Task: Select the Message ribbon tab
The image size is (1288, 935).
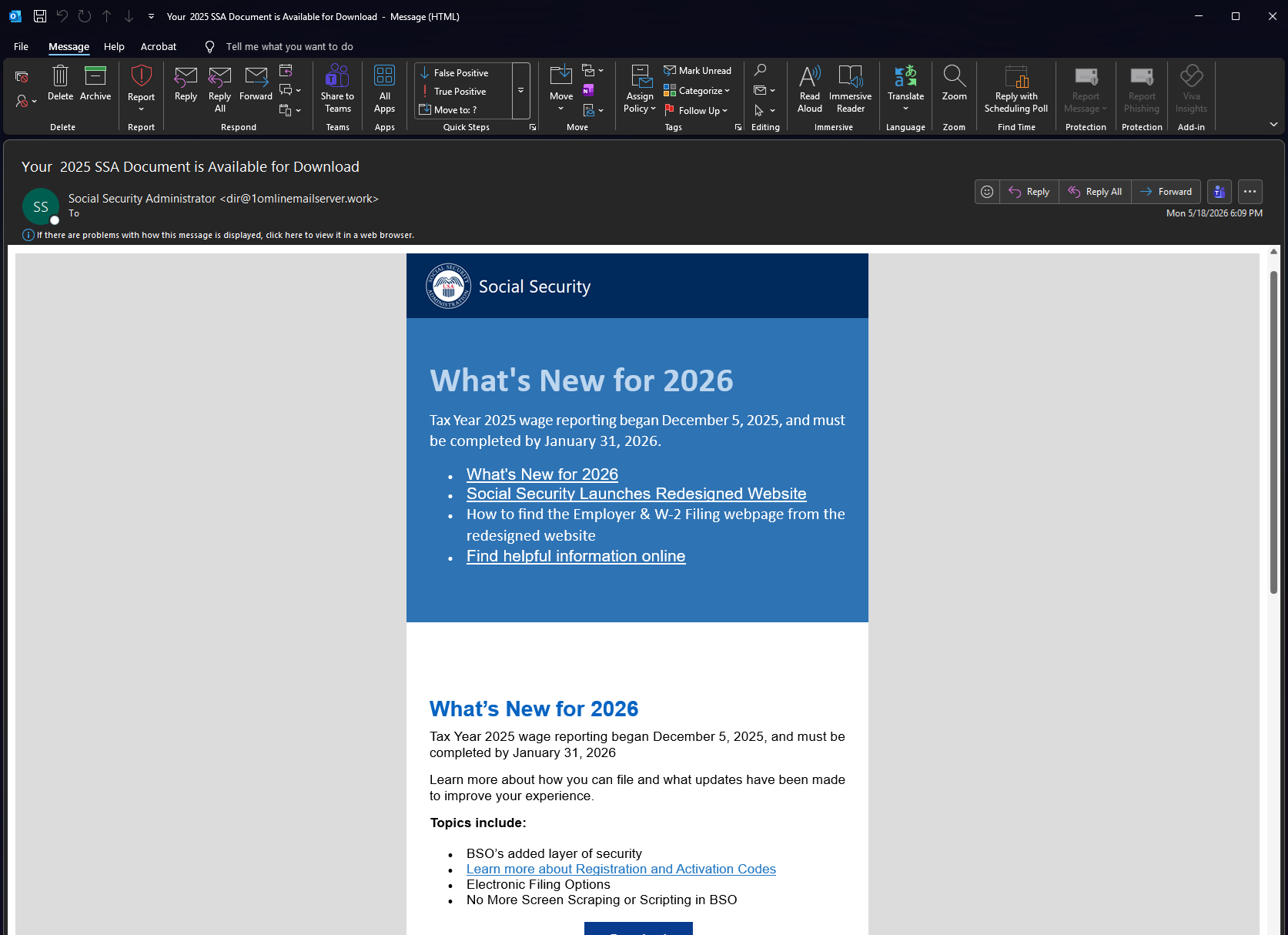Action: click(69, 46)
